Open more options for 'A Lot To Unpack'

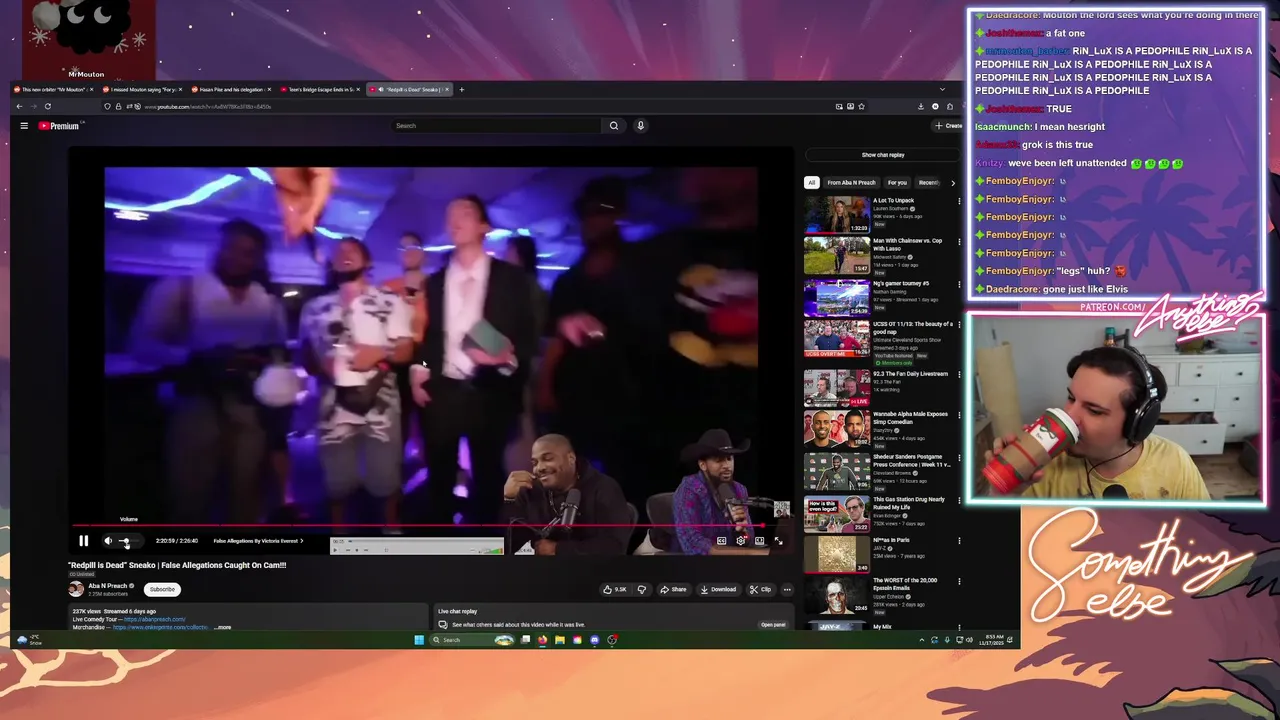pyautogui.click(x=959, y=201)
